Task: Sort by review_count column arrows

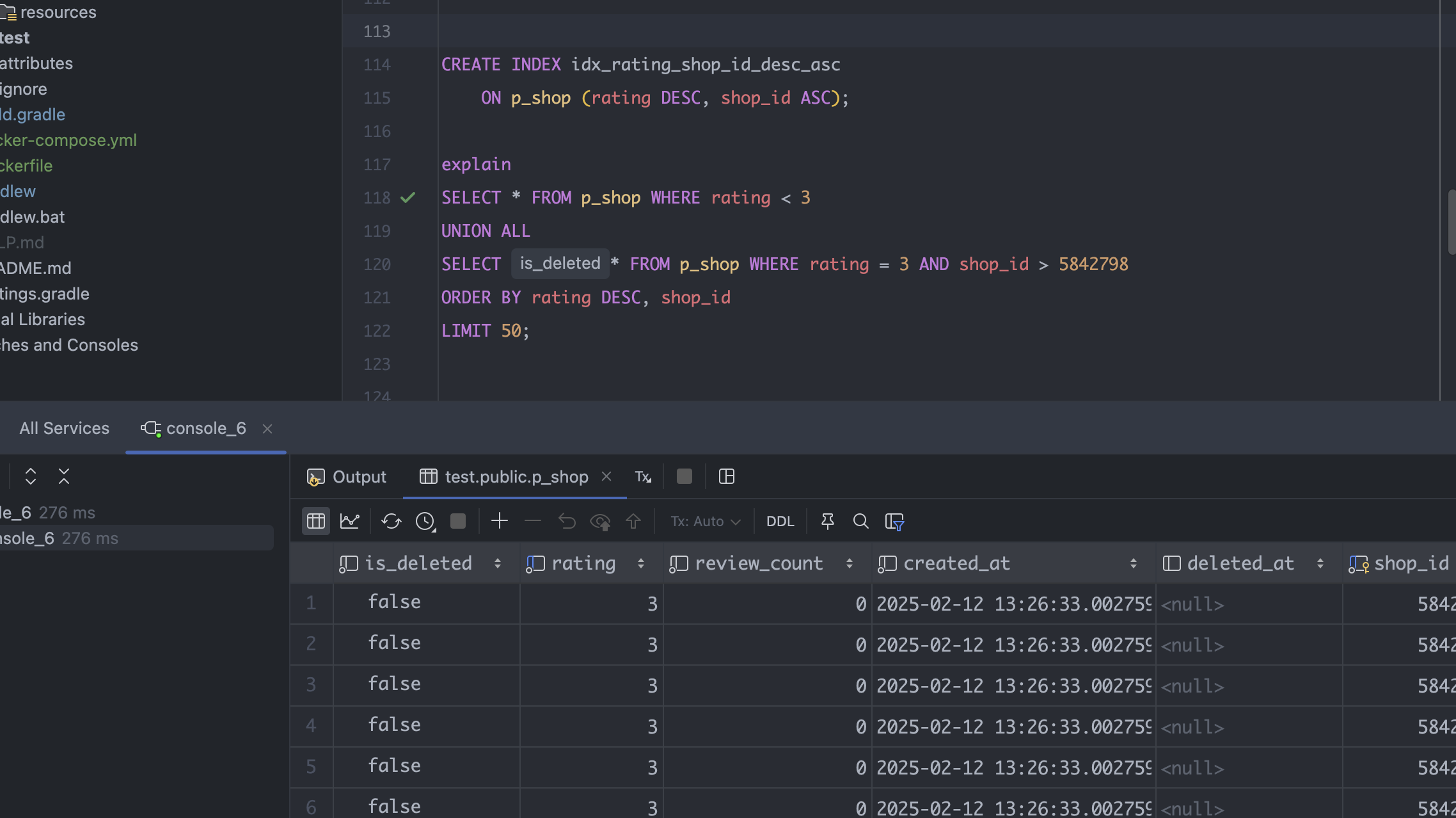Action: pyautogui.click(x=849, y=563)
